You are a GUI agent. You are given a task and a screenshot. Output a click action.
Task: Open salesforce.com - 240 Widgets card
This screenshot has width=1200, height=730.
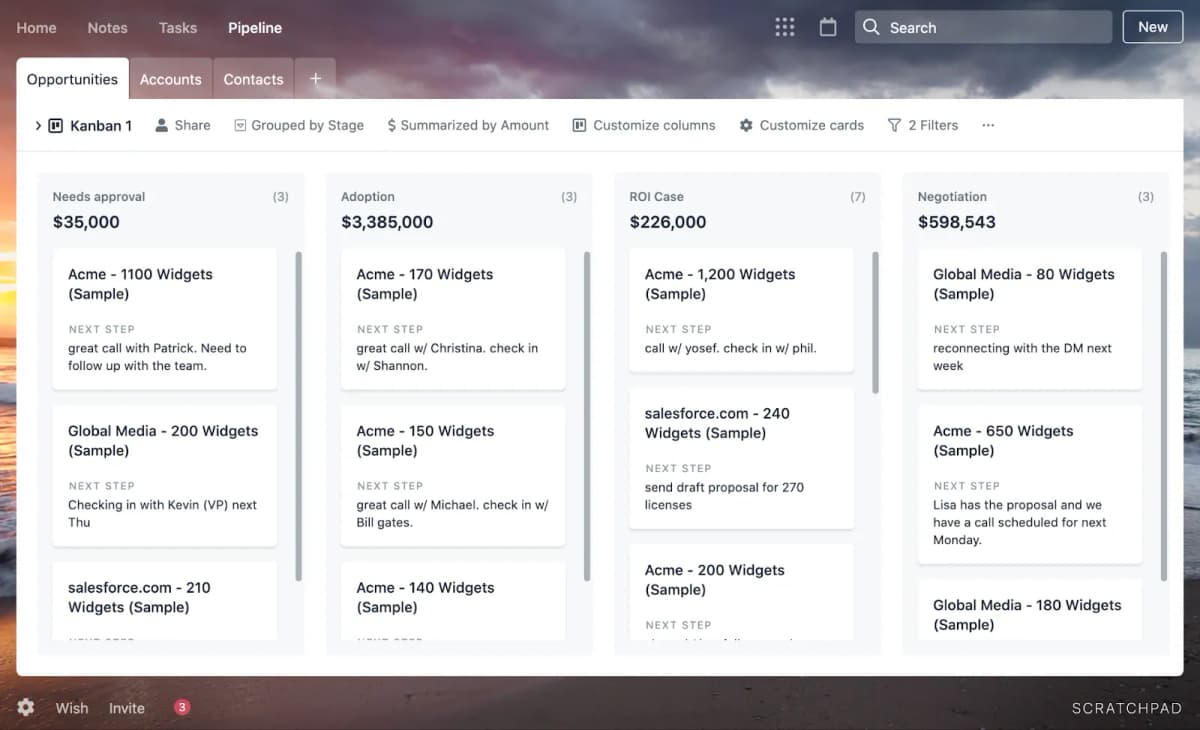pyautogui.click(x=741, y=458)
